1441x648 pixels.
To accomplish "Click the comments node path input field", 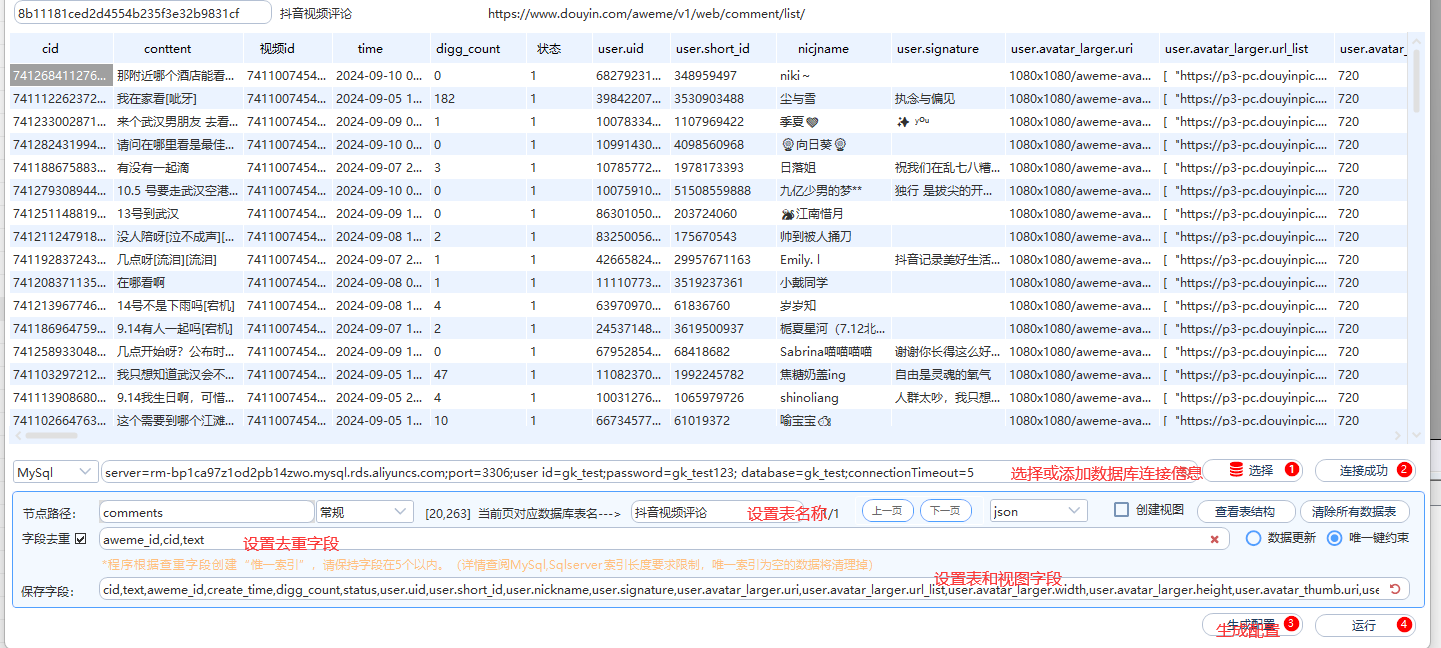I will pyautogui.click(x=207, y=512).
